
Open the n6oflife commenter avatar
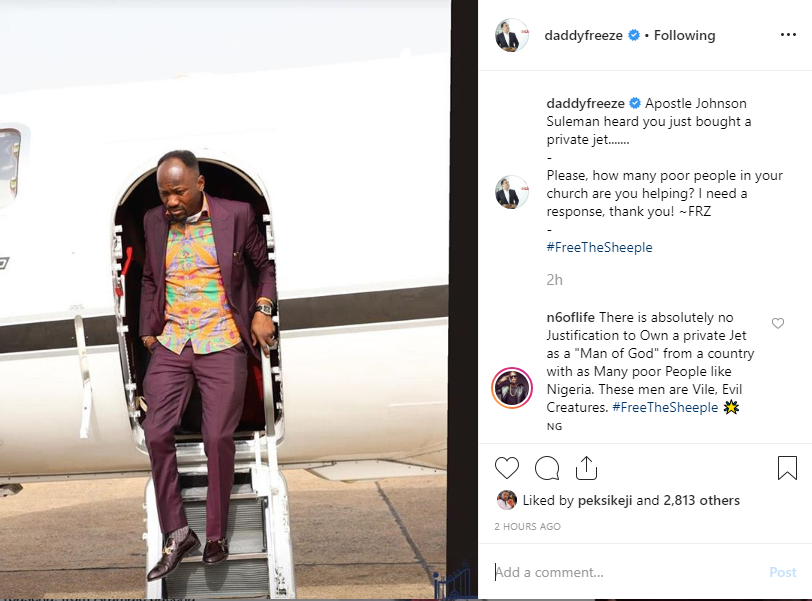[512, 388]
